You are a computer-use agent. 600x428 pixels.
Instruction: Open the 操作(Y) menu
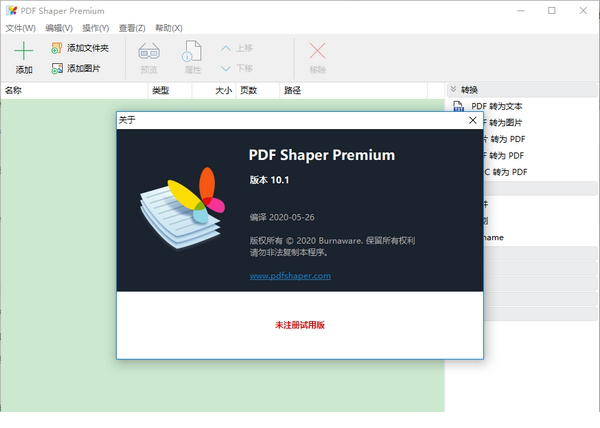pos(96,28)
